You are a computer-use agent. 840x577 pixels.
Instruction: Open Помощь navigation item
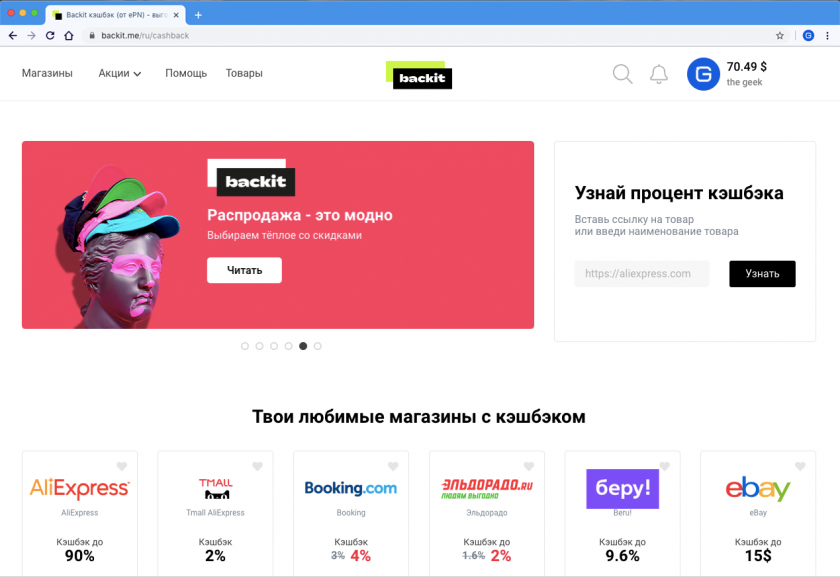click(186, 73)
